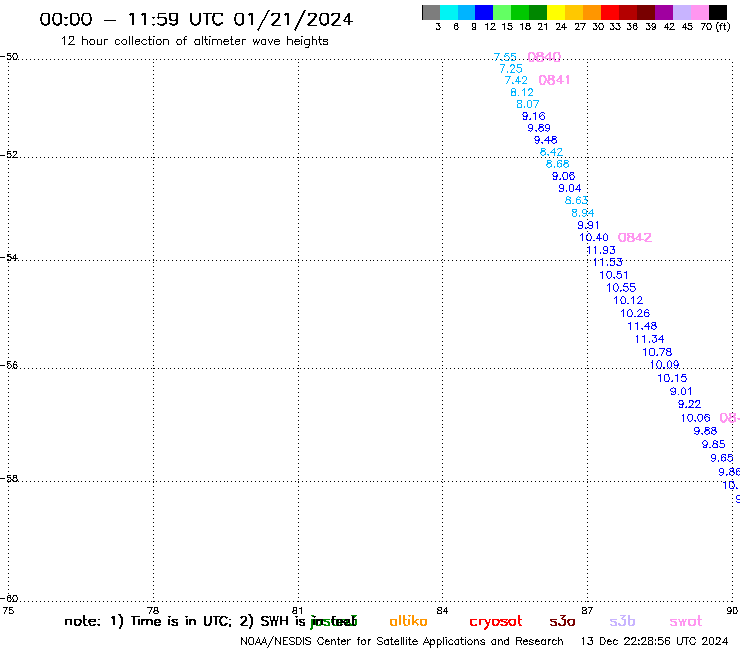Click the 10.06 wave height value

tap(696, 418)
